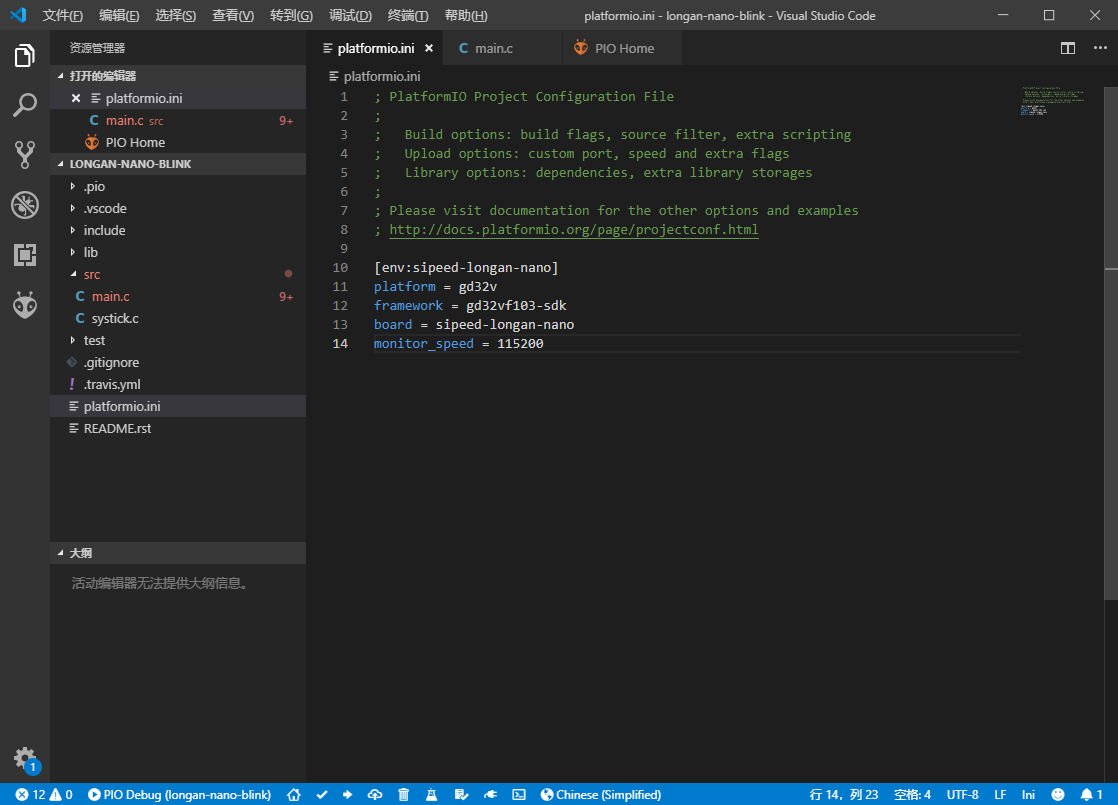Click the errors and warnings status indicator
The width and height of the screenshot is (1118, 805).
pos(44,794)
